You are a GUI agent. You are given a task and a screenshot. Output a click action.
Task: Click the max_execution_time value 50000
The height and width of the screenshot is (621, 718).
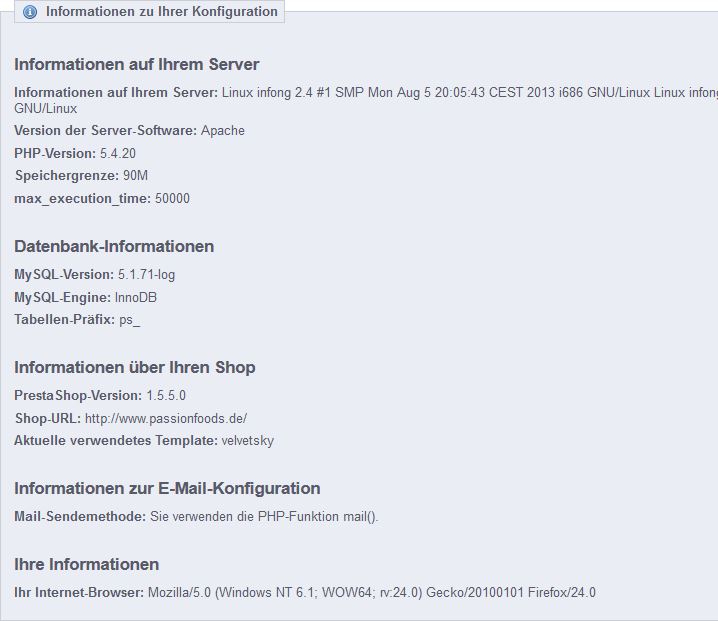pos(172,199)
